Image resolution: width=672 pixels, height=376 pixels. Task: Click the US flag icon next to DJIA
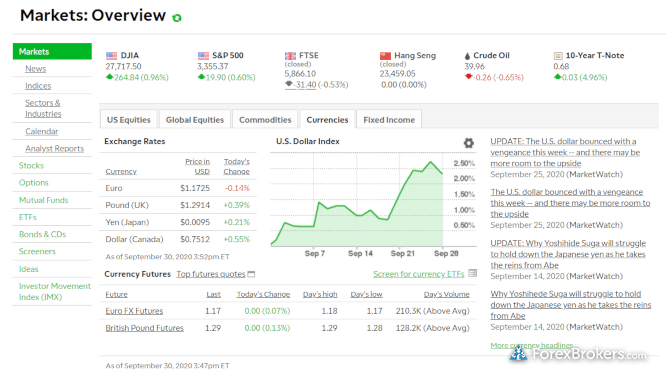click(111, 56)
